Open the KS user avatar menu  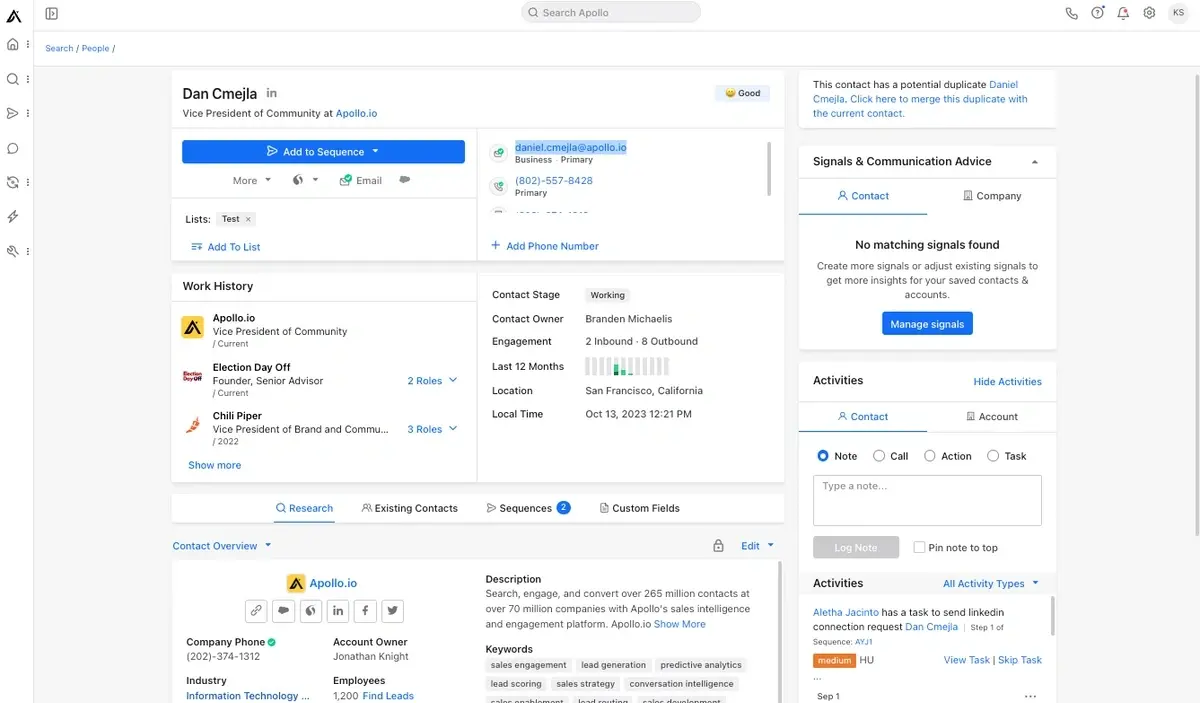1178,13
